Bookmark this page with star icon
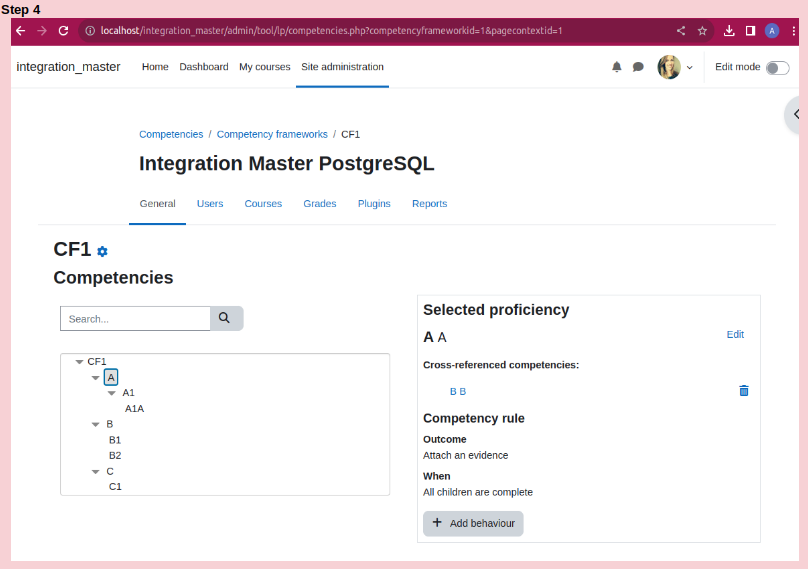Image resolution: width=808 pixels, height=569 pixels. click(x=702, y=31)
